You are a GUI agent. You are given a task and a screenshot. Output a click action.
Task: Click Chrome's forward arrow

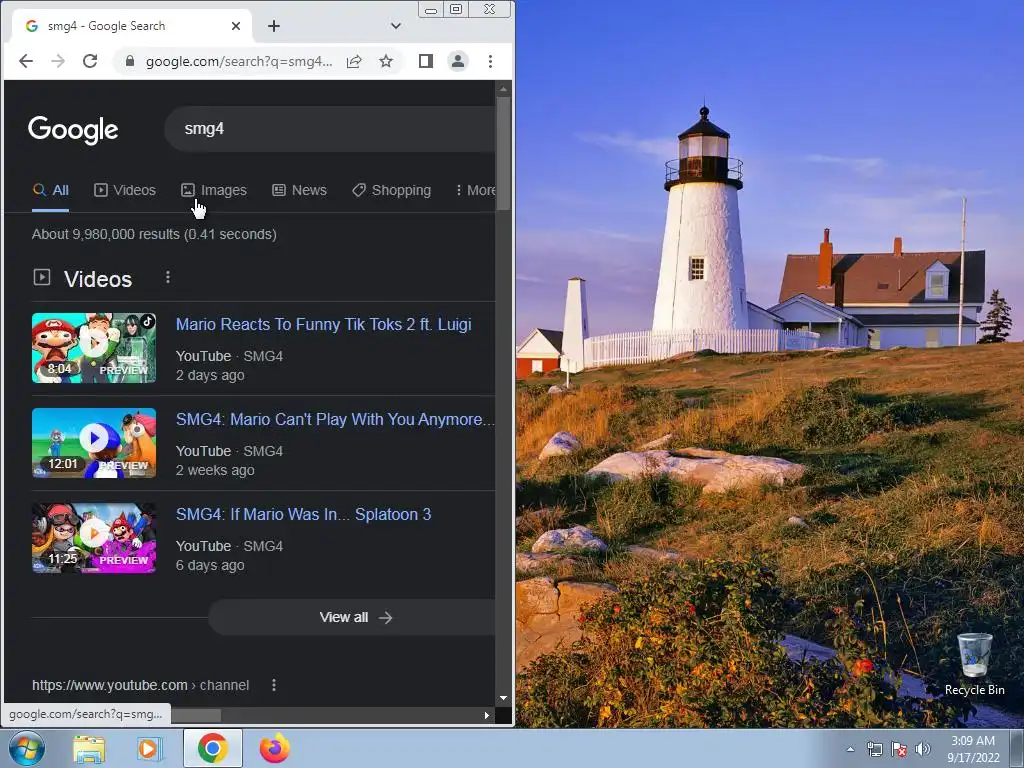58,61
